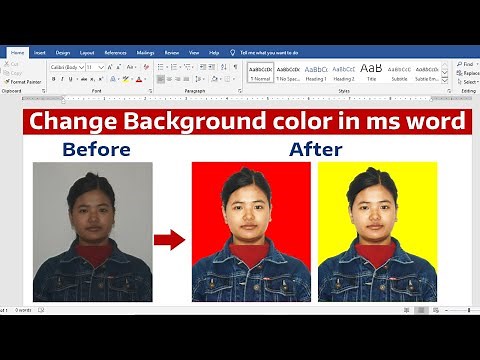
Task: Activate the Format Painter
Action: pyautogui.click(x=23, y=82)
